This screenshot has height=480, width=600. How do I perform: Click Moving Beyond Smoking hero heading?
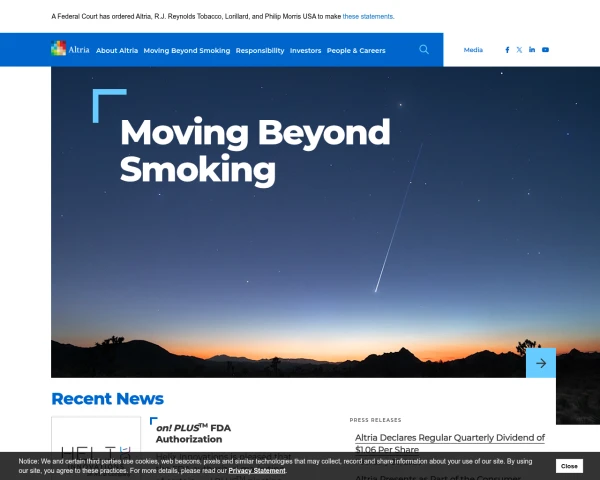coord(255,151)
